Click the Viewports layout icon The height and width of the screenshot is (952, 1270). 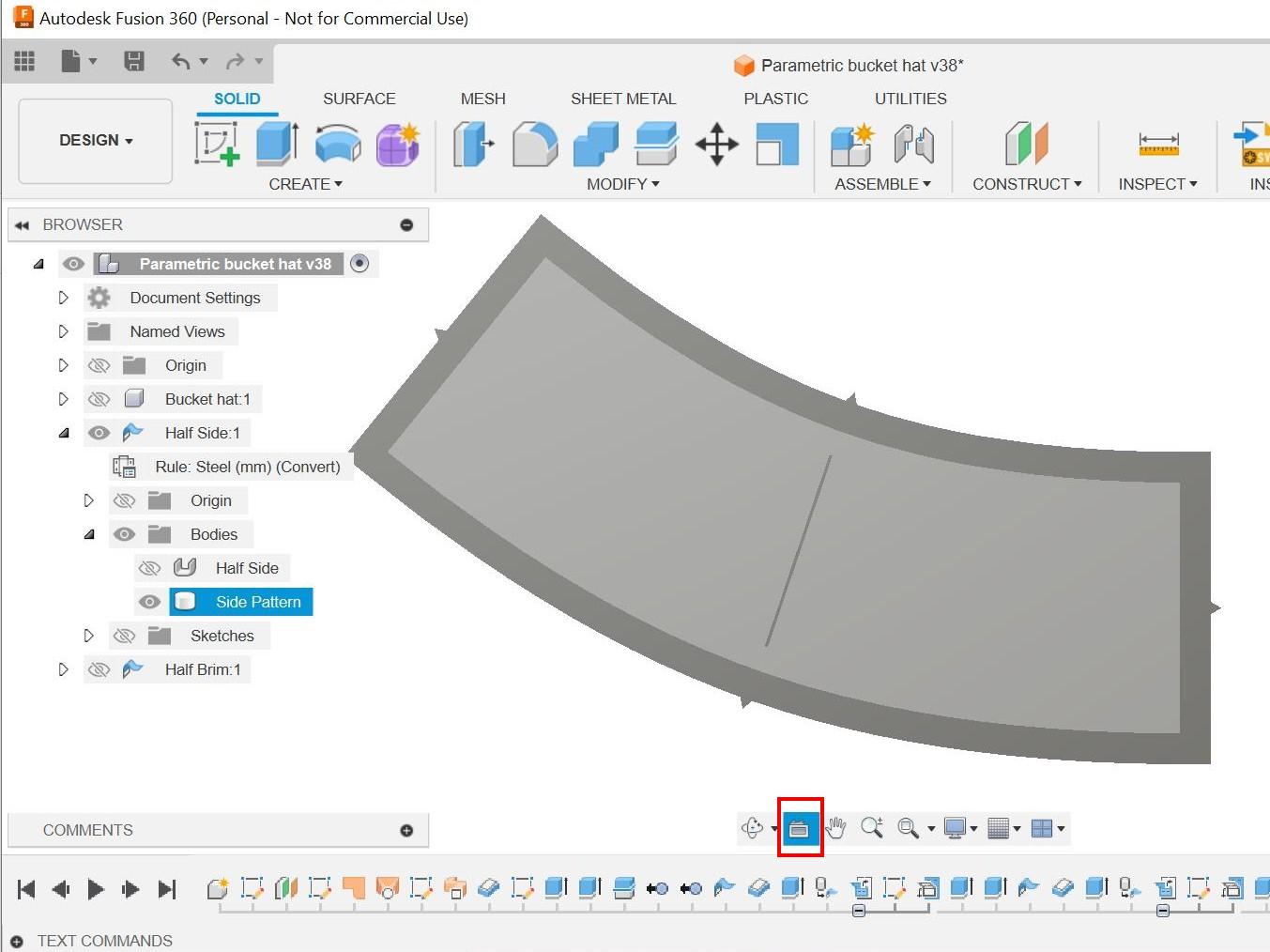pos(1041,828)
